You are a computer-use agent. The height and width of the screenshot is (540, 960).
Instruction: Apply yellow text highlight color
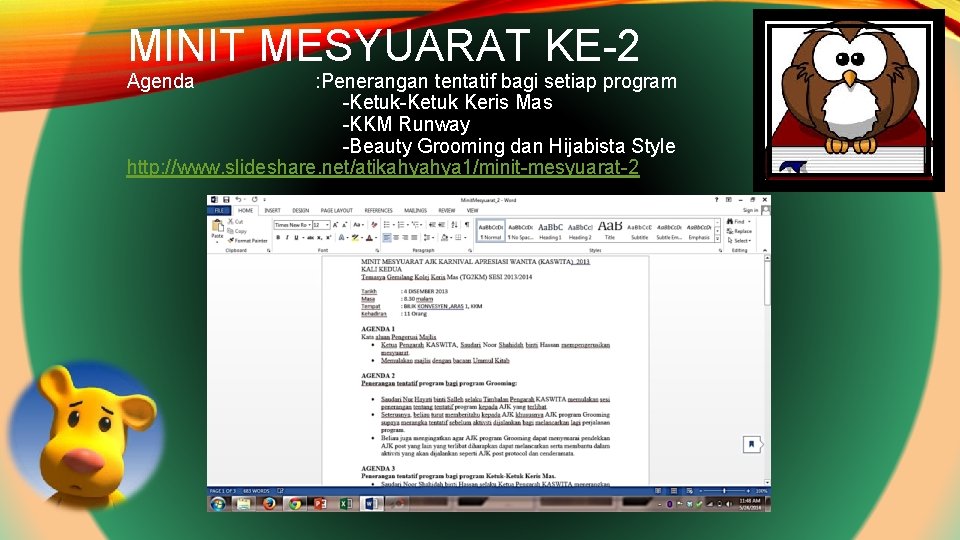[x=354, y=238]
